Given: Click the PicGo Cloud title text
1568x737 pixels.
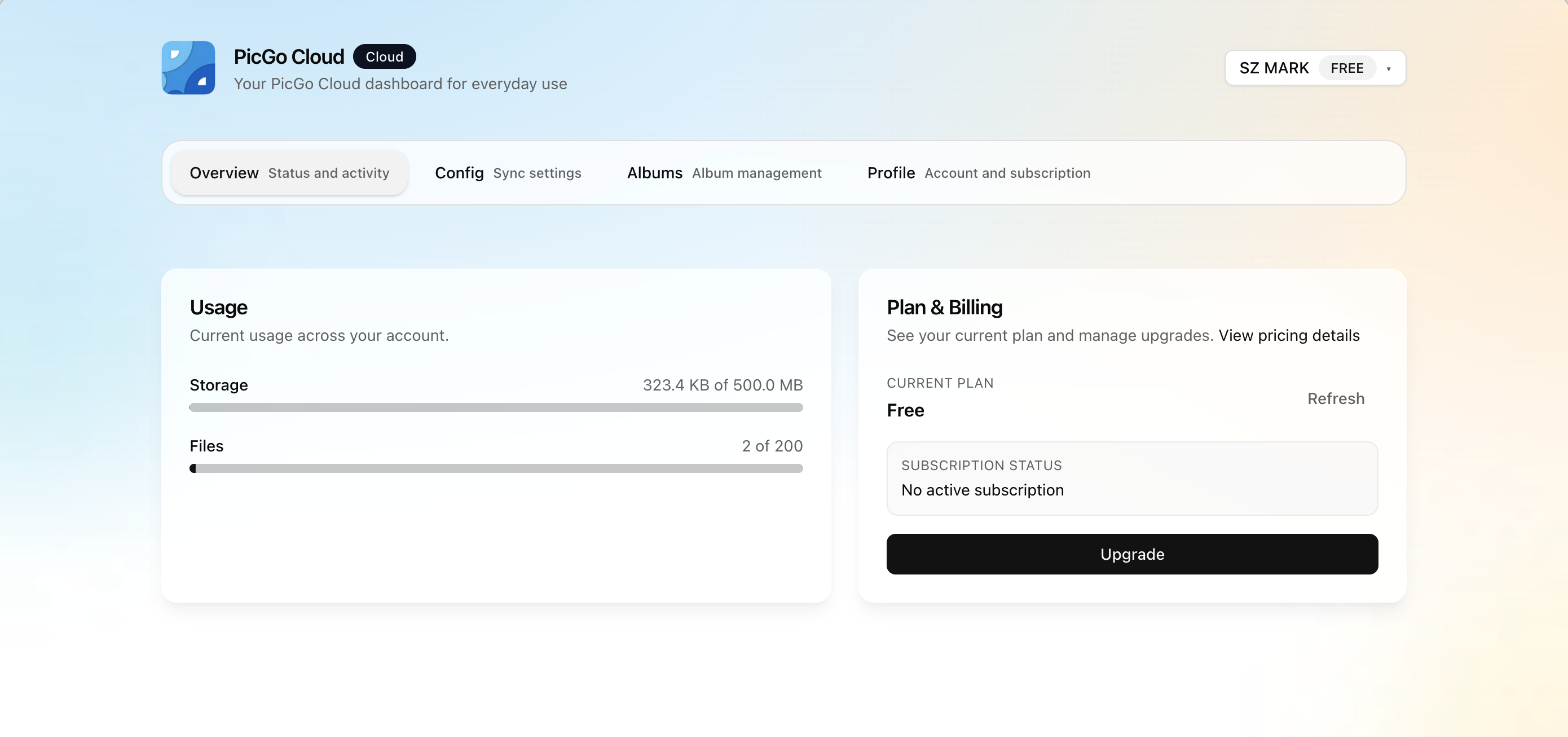Looking at the screenshot, I should pos(289,56).
